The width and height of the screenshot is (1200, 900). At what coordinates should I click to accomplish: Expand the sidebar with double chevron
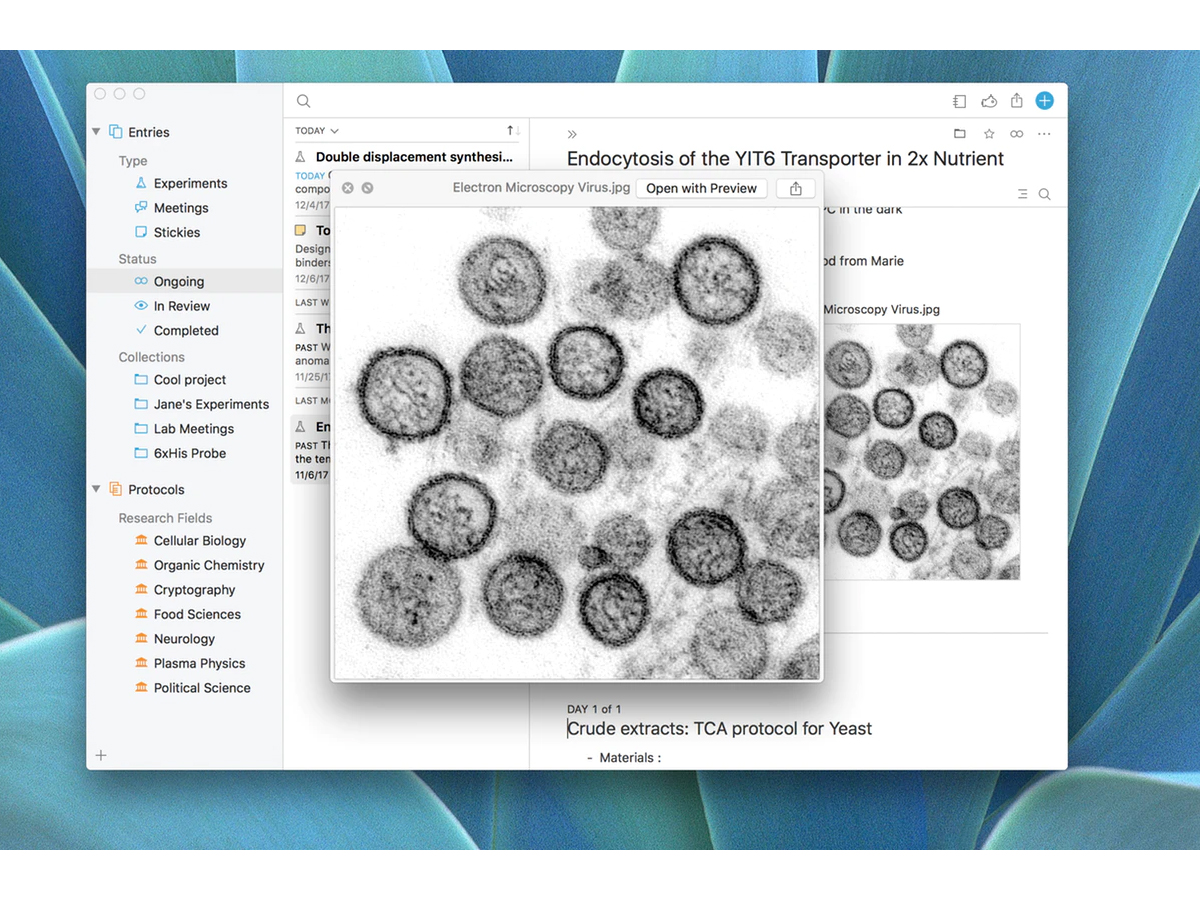point(572,134)
